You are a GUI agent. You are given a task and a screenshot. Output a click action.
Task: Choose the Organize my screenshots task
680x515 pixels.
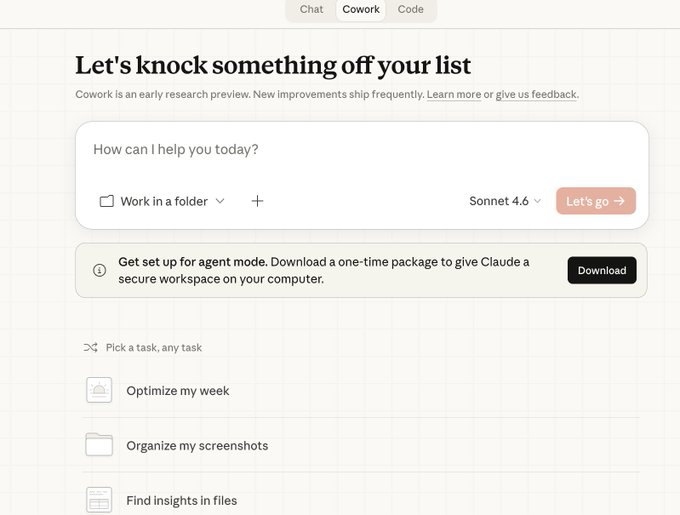pos(361,445)
